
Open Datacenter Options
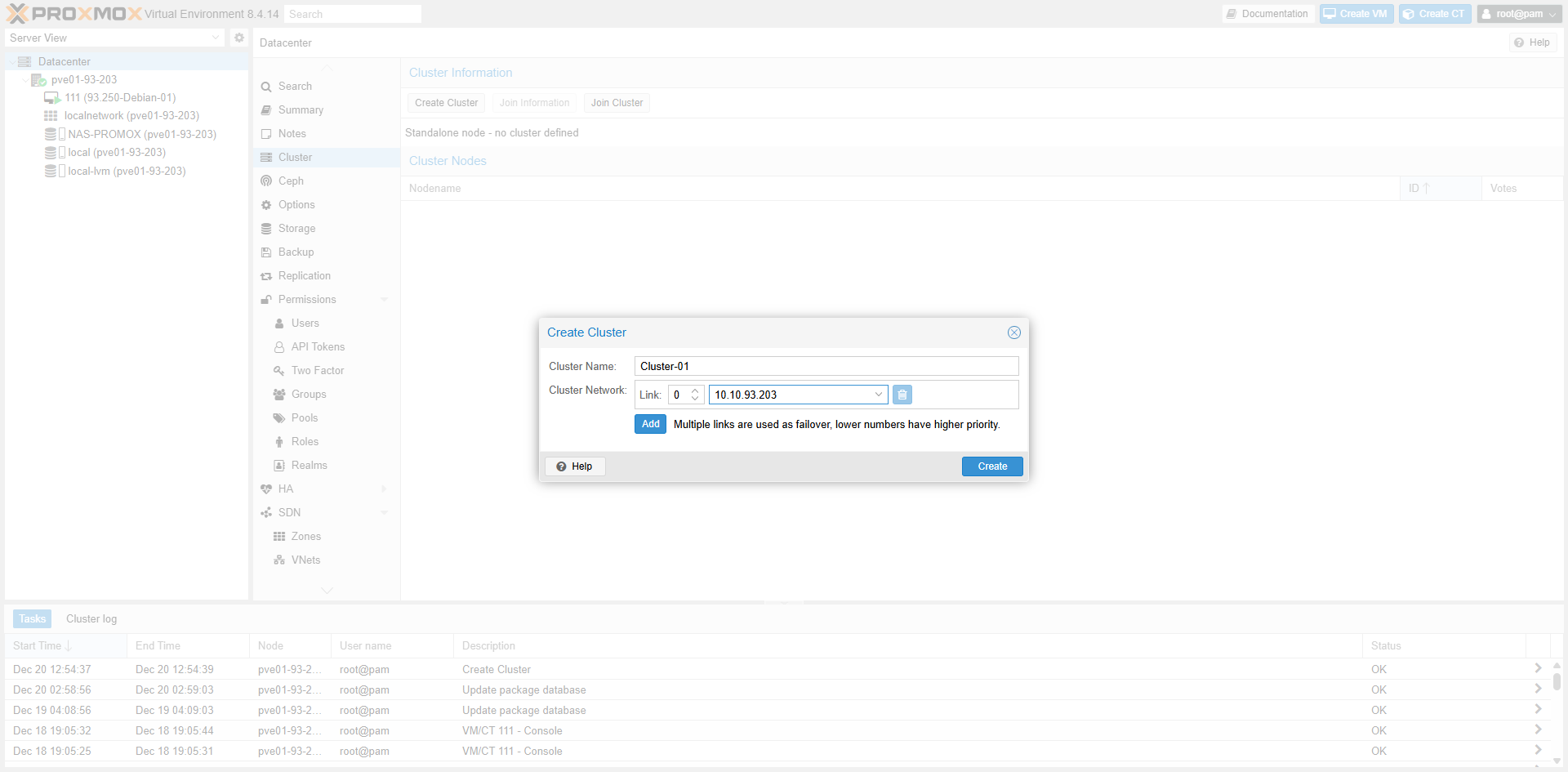point(296,204)
